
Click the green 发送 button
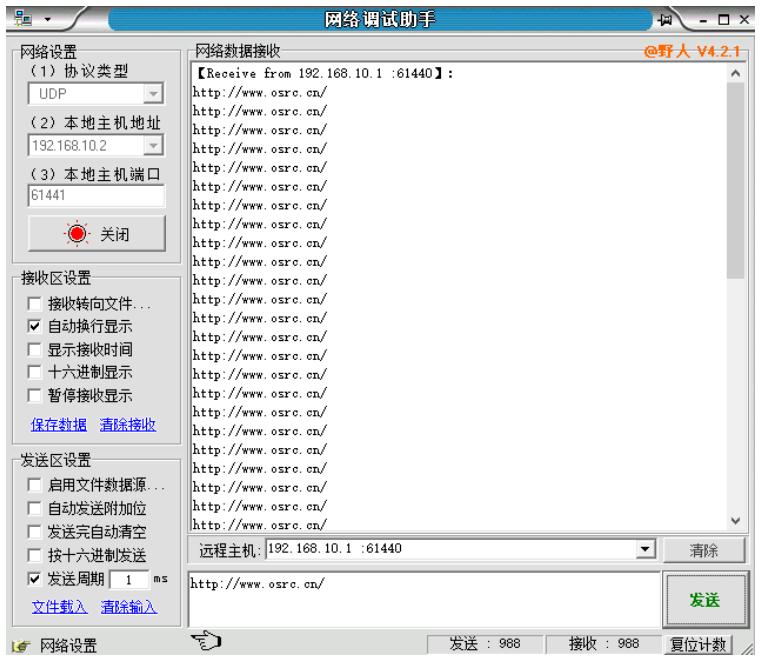pyautogui.click(x=705, y=600)
